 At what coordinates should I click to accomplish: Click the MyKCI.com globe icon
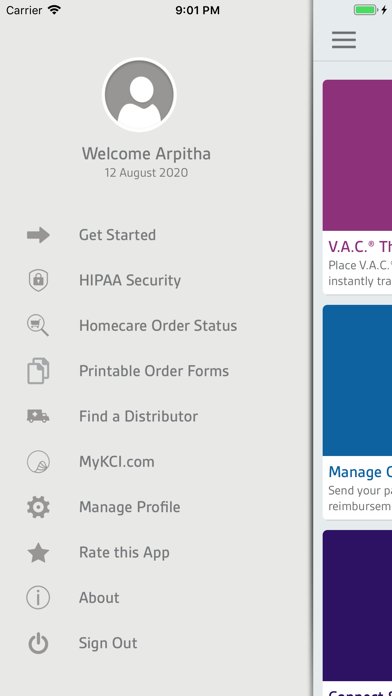38,462
